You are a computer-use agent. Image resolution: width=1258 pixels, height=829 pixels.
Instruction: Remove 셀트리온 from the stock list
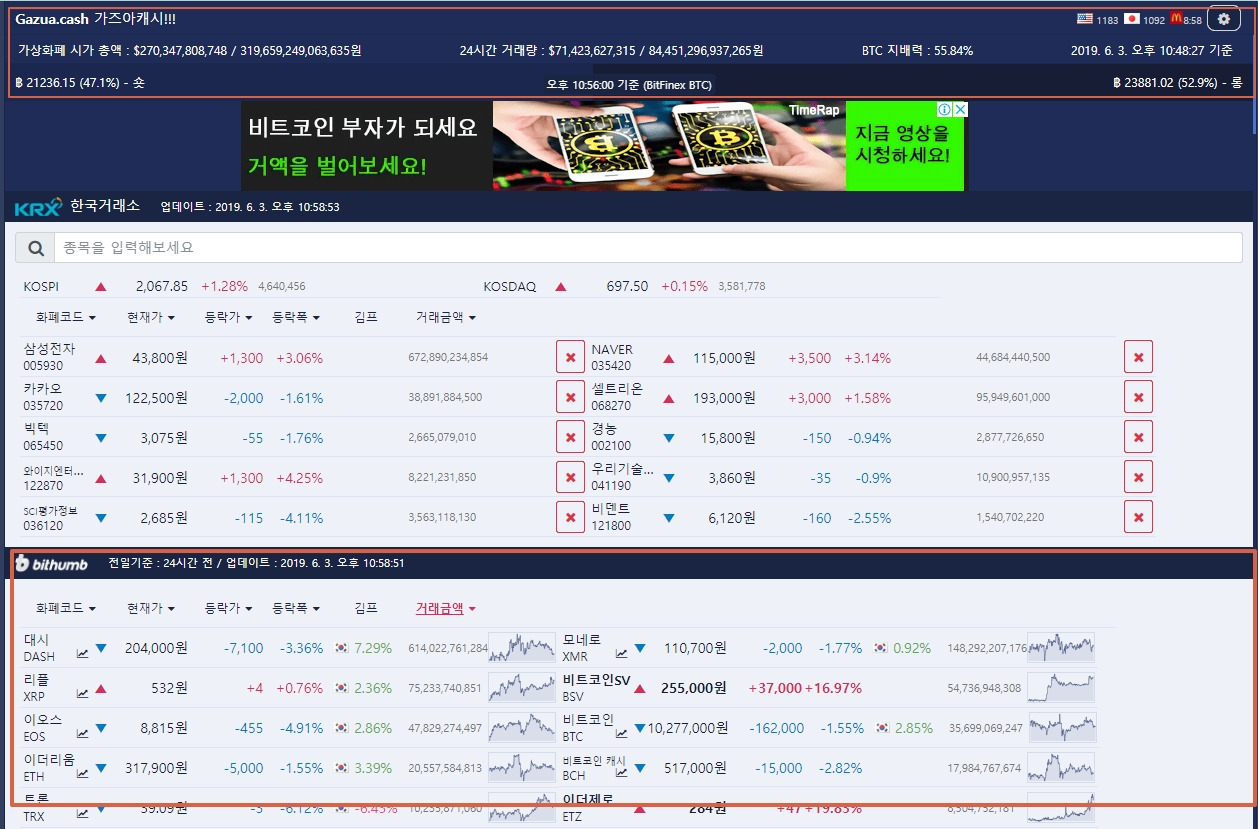[1138, 397]
